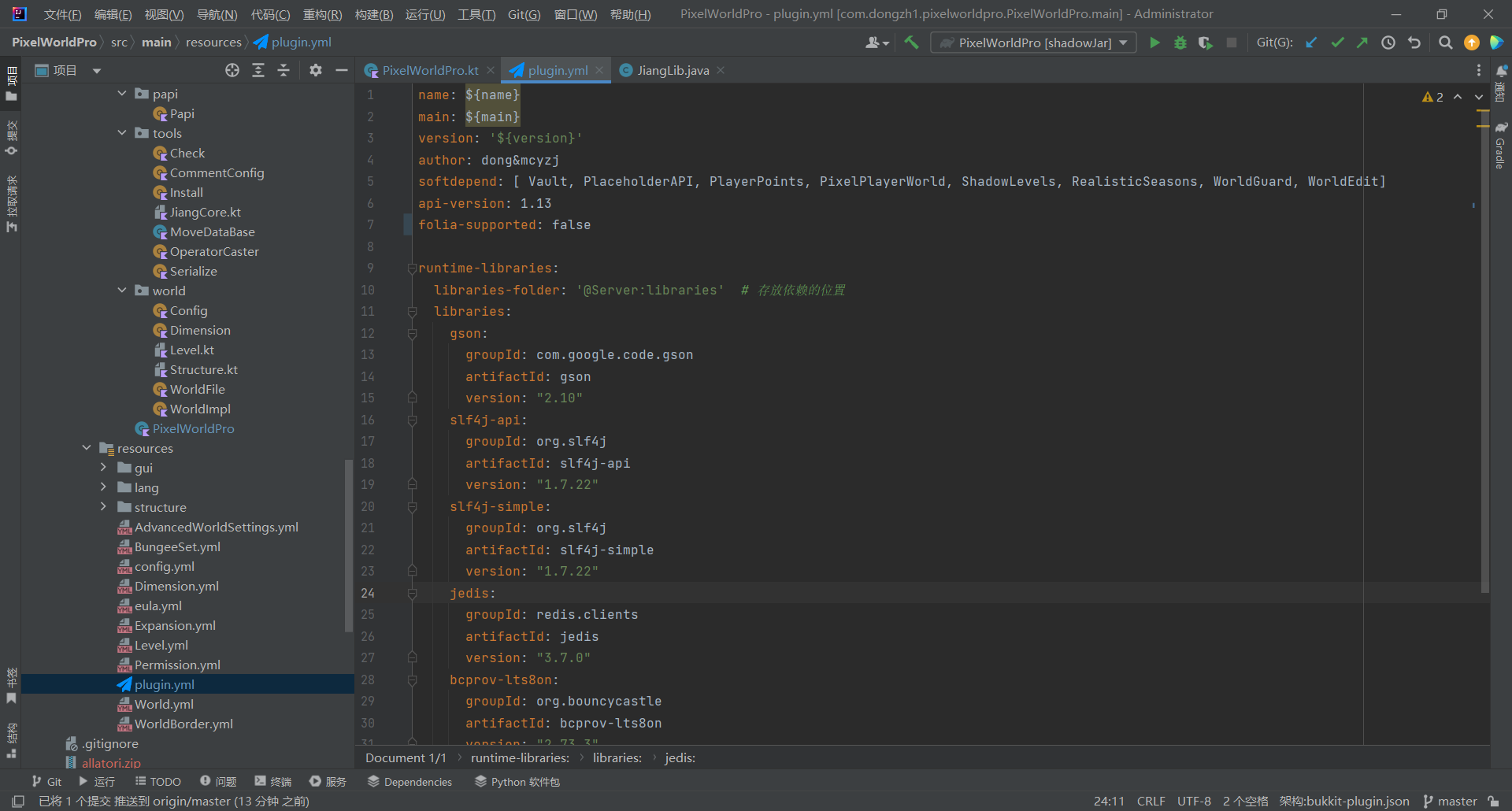Switch to PixelWorldPro.kt tab
Image resolution: width=1512 pixels, height=811 pixels.
point(430,70)
